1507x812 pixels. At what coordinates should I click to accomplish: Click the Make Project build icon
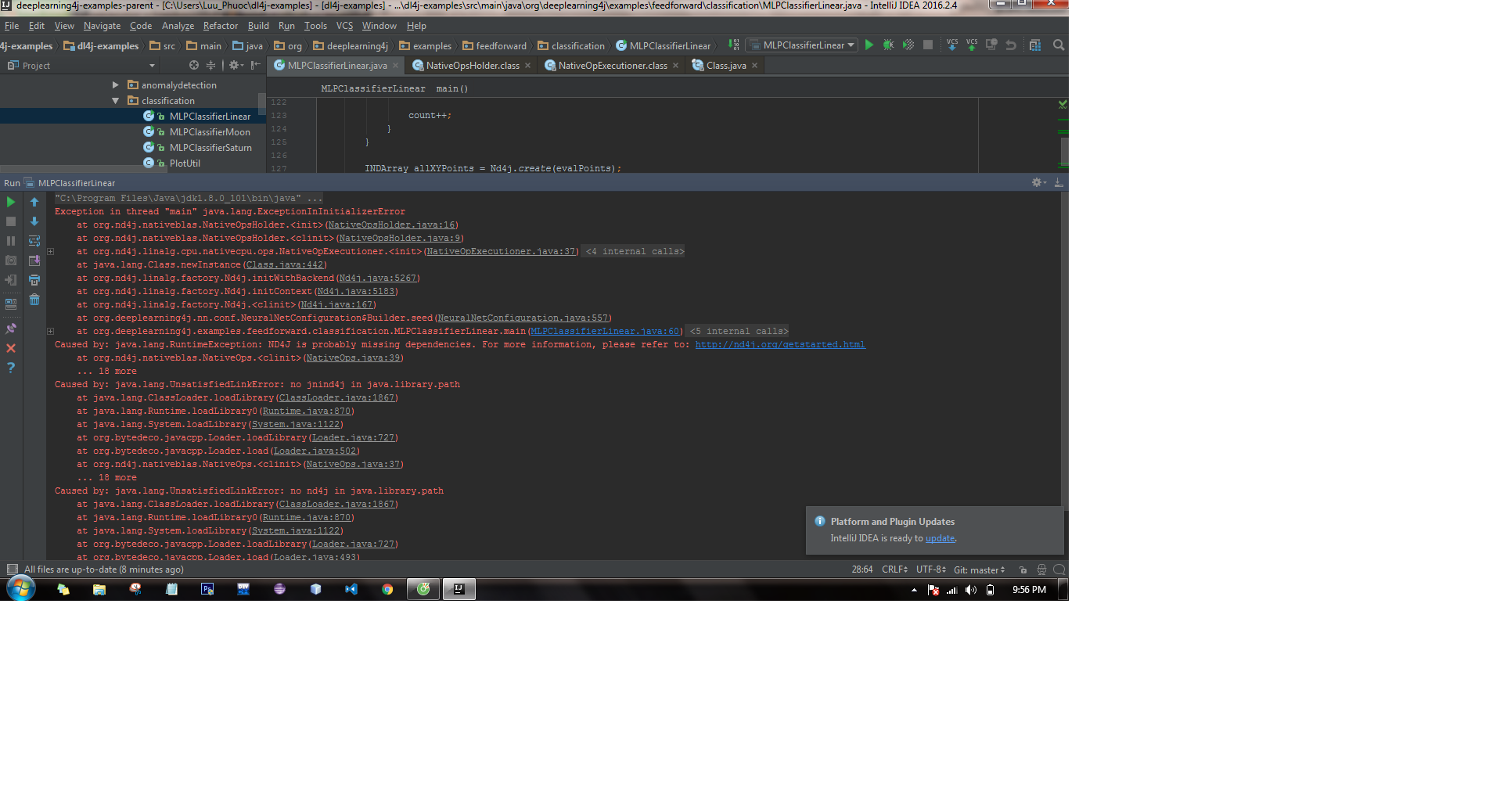(x=733, y=45)
